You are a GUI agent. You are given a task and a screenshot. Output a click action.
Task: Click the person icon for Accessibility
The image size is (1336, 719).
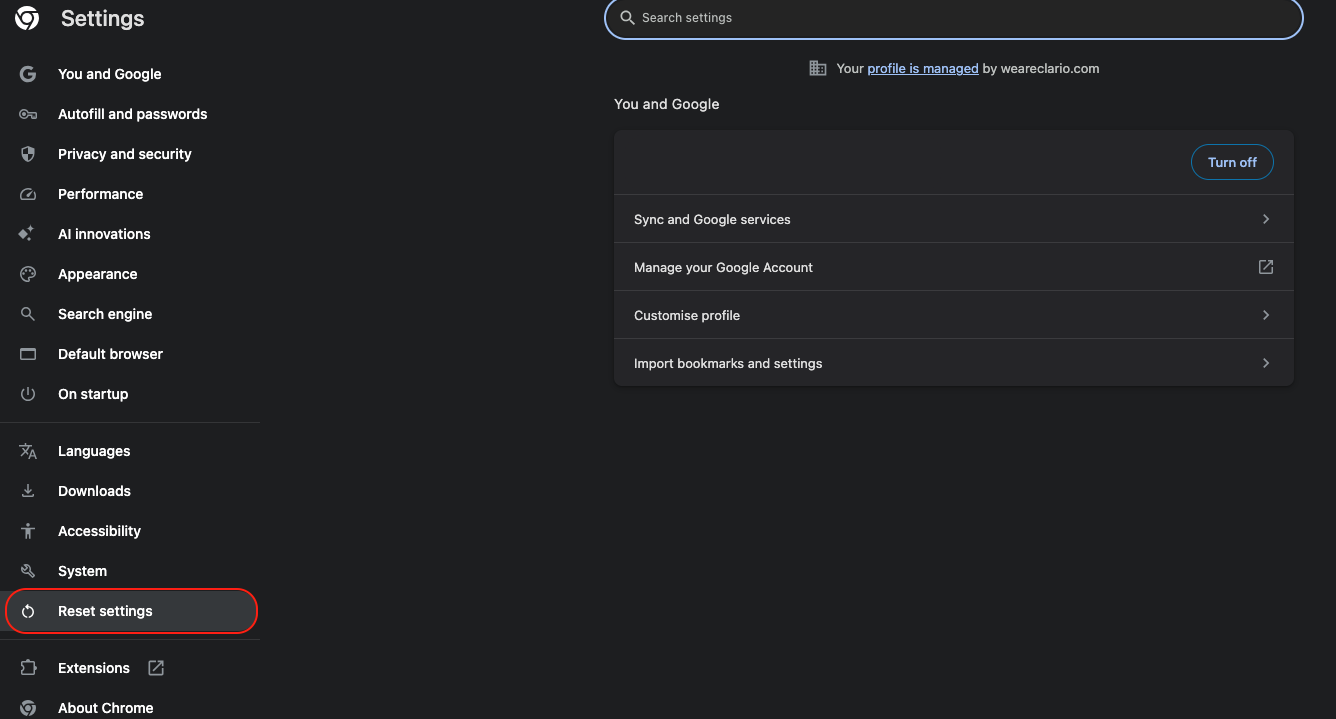[28, 531]
